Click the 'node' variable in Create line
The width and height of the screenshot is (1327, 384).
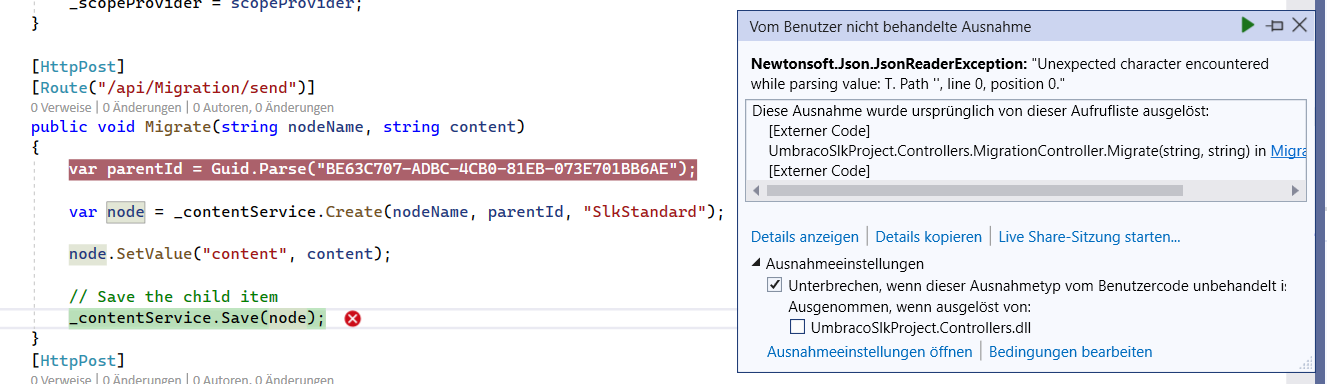pos(126,212)
